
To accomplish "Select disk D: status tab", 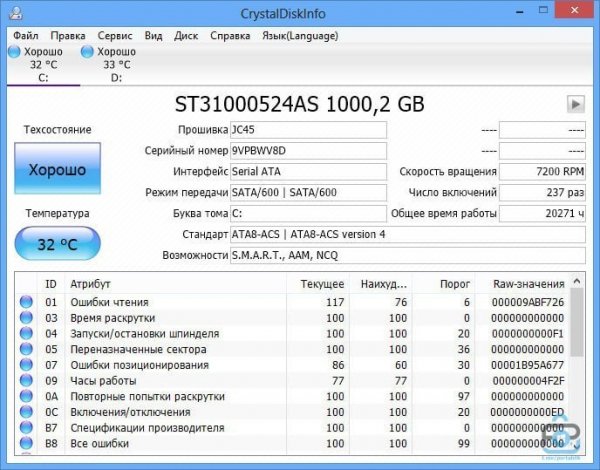I will [x=116, y=65].
